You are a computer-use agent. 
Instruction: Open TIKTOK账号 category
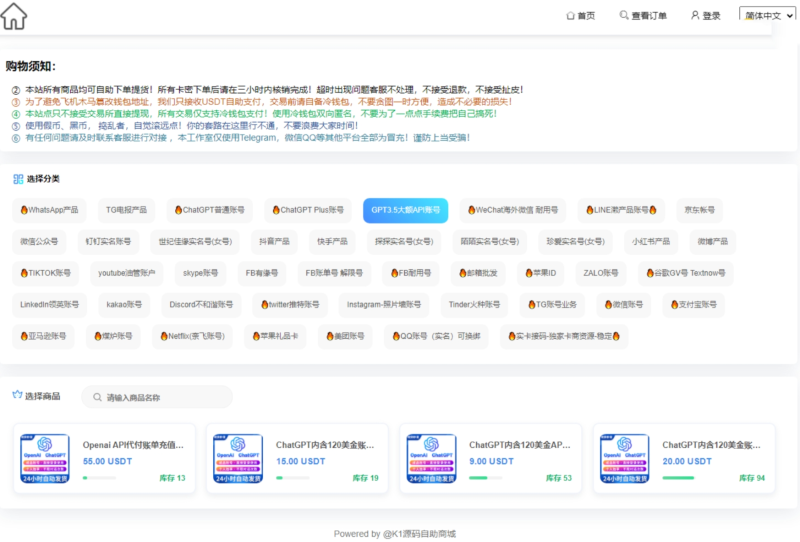[x=46, y=274]
